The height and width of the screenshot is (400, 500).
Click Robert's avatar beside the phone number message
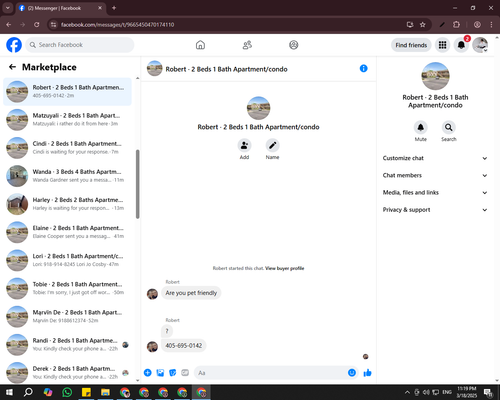(x=152, y=347)
